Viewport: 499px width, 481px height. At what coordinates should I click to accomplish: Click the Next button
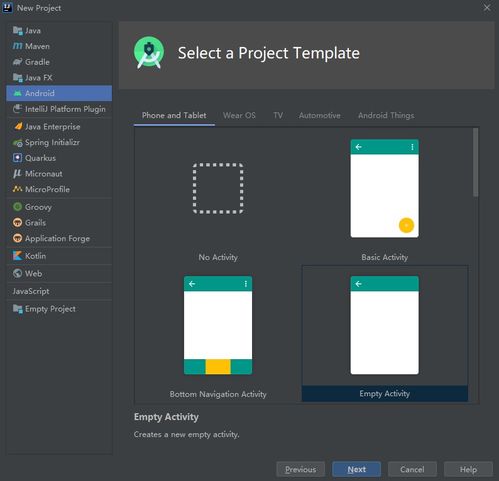356,469
